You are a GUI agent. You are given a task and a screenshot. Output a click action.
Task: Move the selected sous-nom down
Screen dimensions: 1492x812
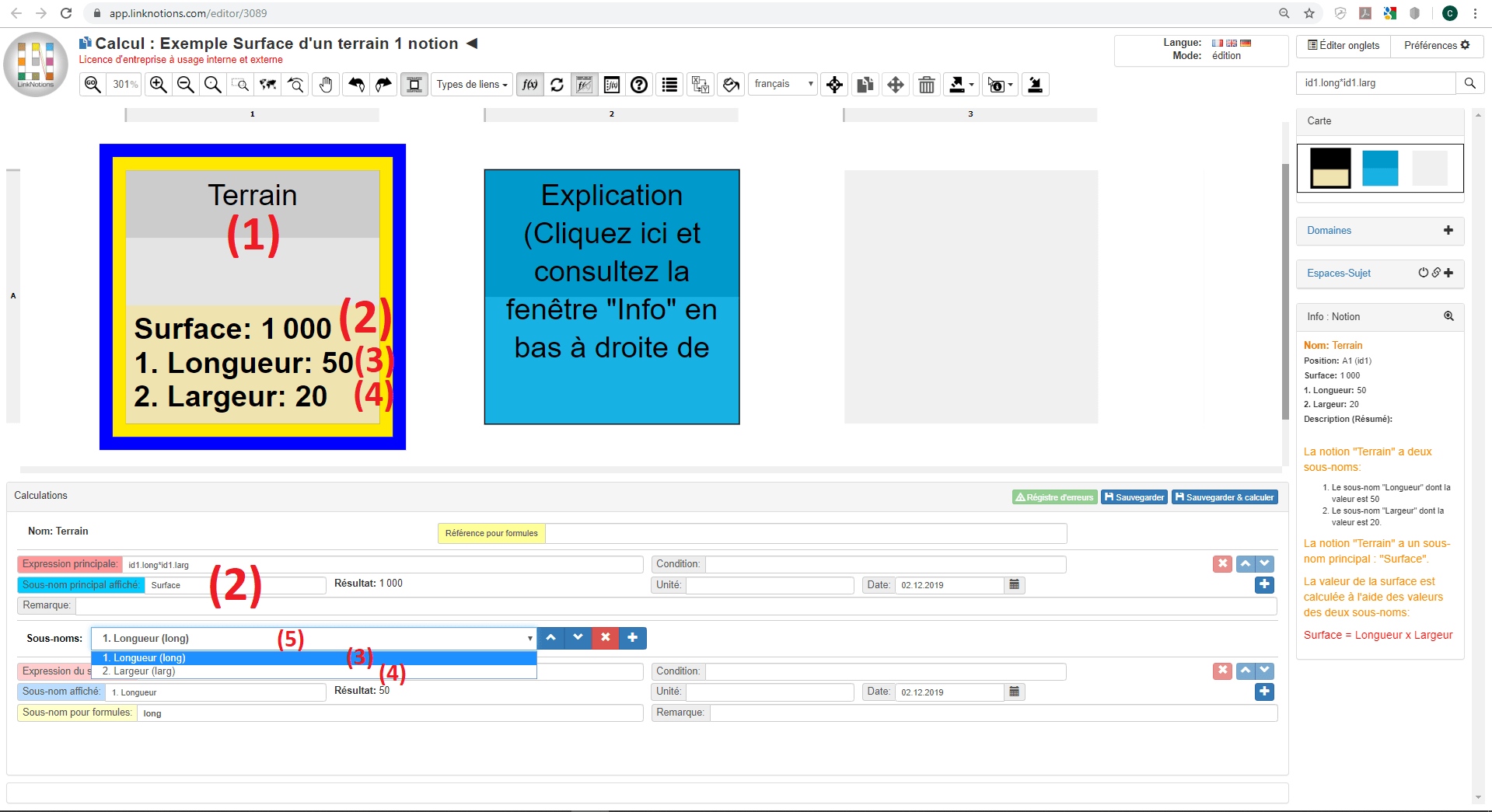578,638
